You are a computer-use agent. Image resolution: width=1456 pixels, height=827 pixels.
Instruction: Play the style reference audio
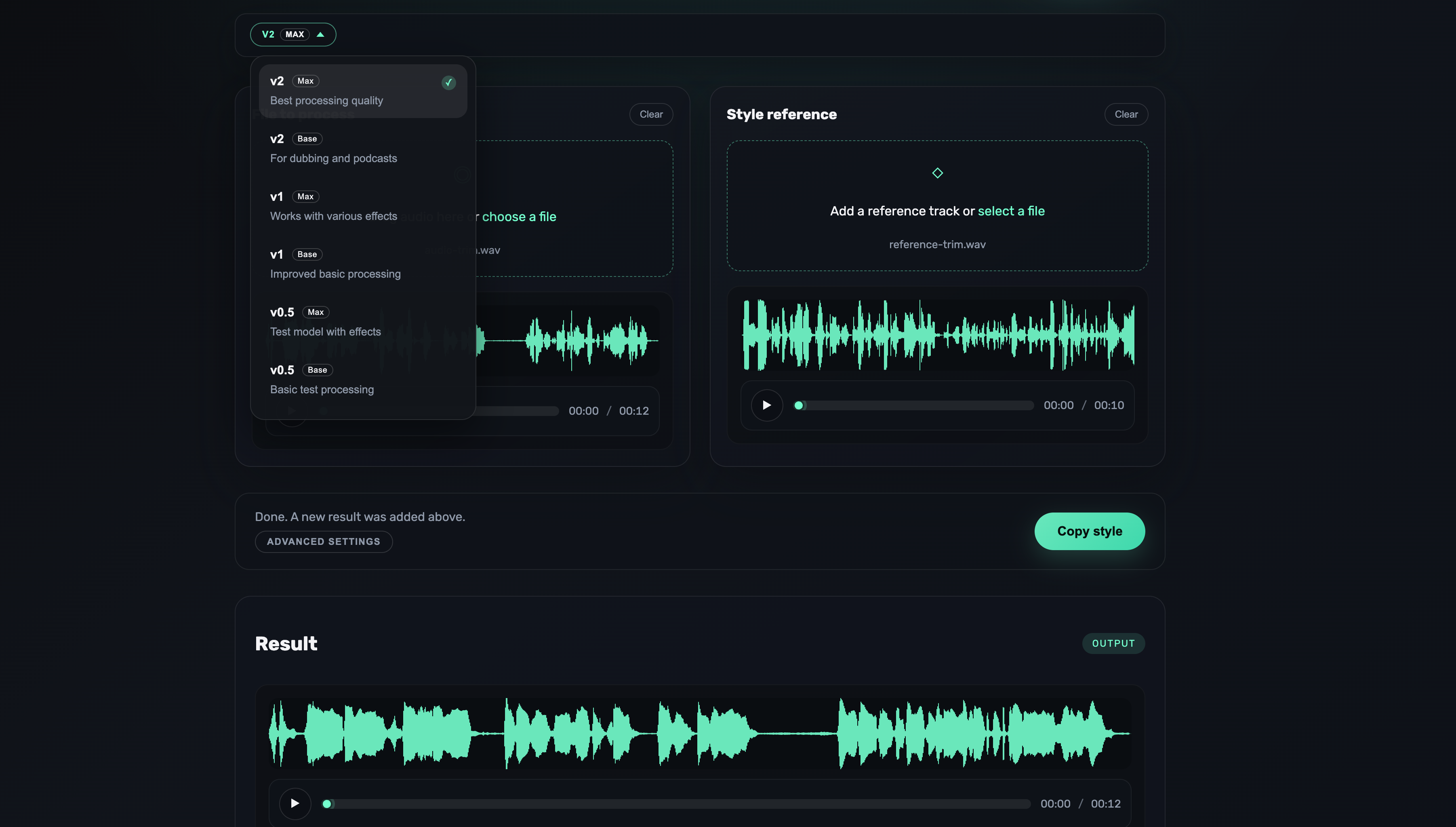coord(766,405)
